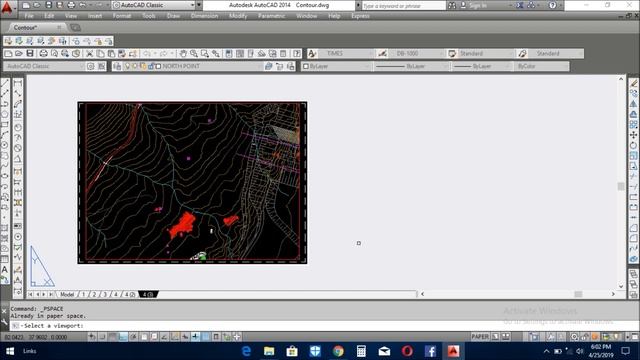Open the Layer Properties Manager icon
This screenshot has height=360, width=640.
coord(117,66)
